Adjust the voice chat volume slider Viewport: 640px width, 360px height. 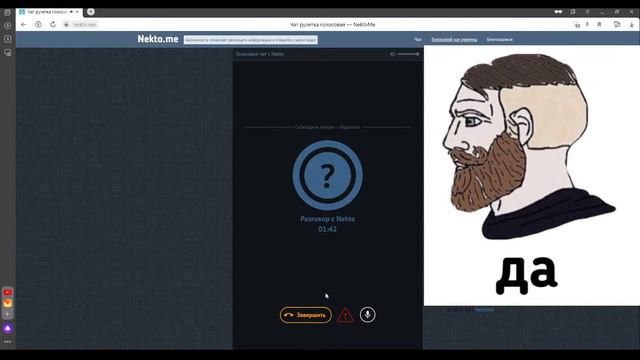click(409, 54)
